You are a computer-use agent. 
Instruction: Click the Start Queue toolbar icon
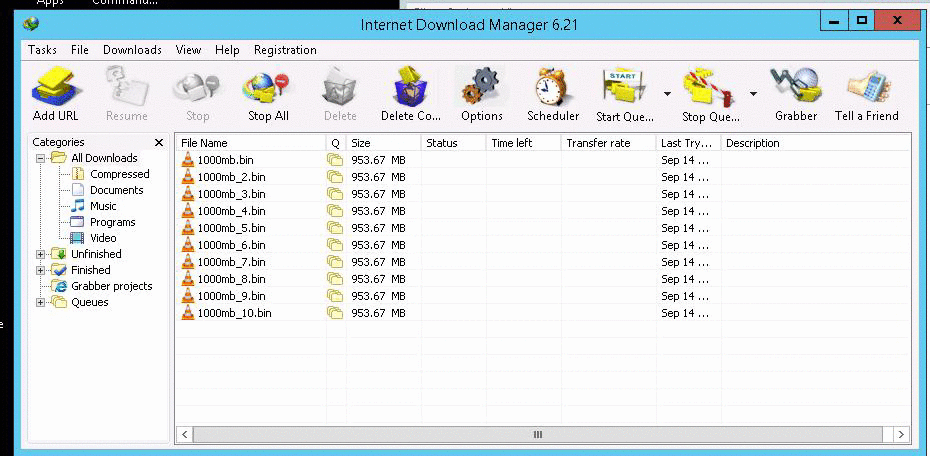pos(624,88)
